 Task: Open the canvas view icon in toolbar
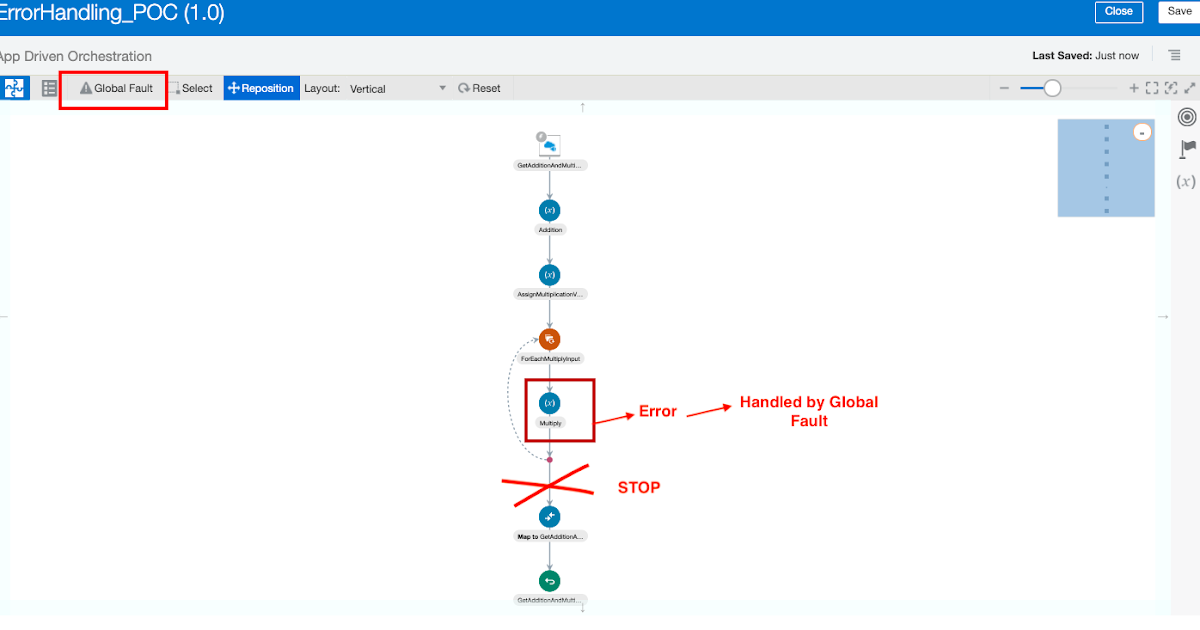[14, 88]
